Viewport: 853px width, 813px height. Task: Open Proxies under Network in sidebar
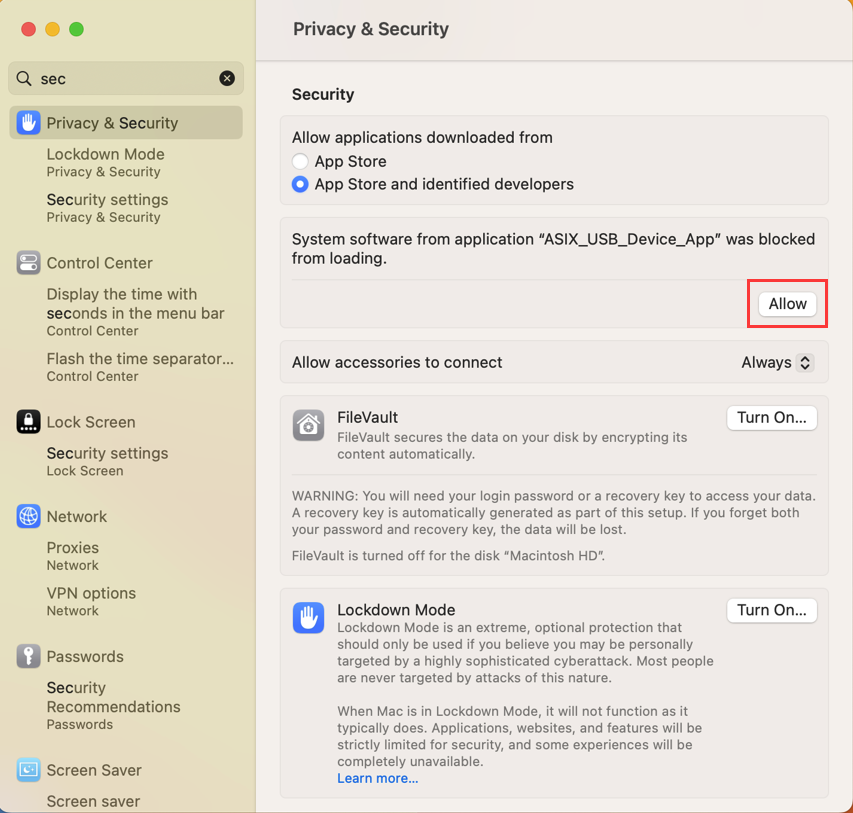(72, 556)
